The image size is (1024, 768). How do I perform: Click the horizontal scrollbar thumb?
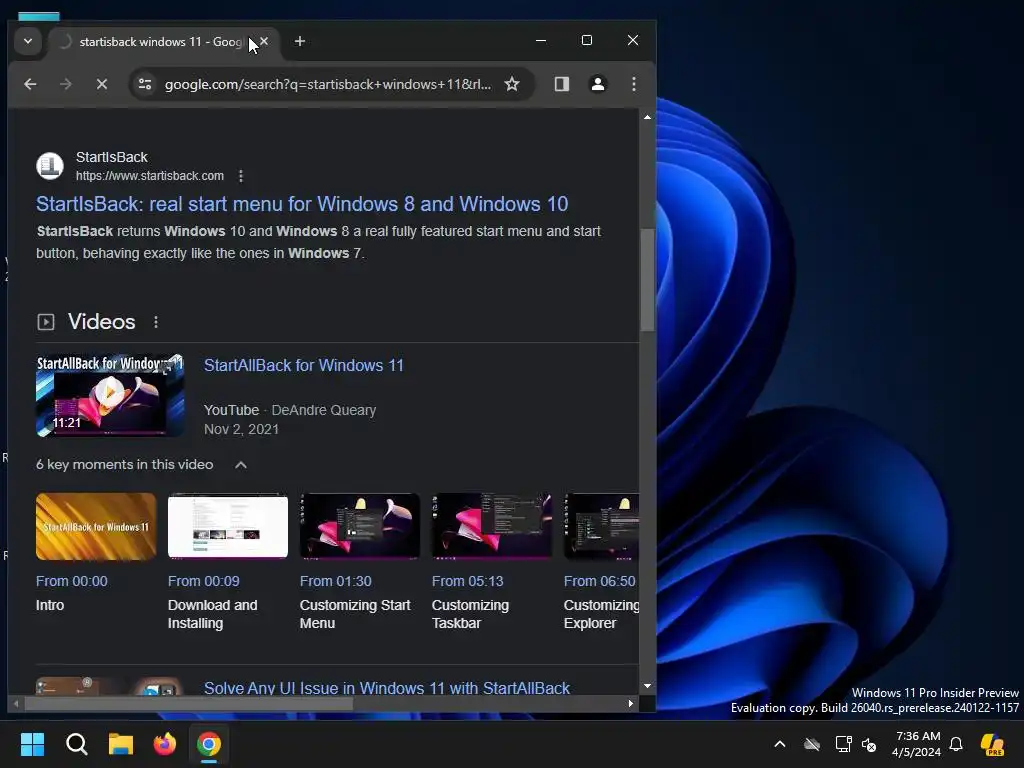[x=189, y=703]
